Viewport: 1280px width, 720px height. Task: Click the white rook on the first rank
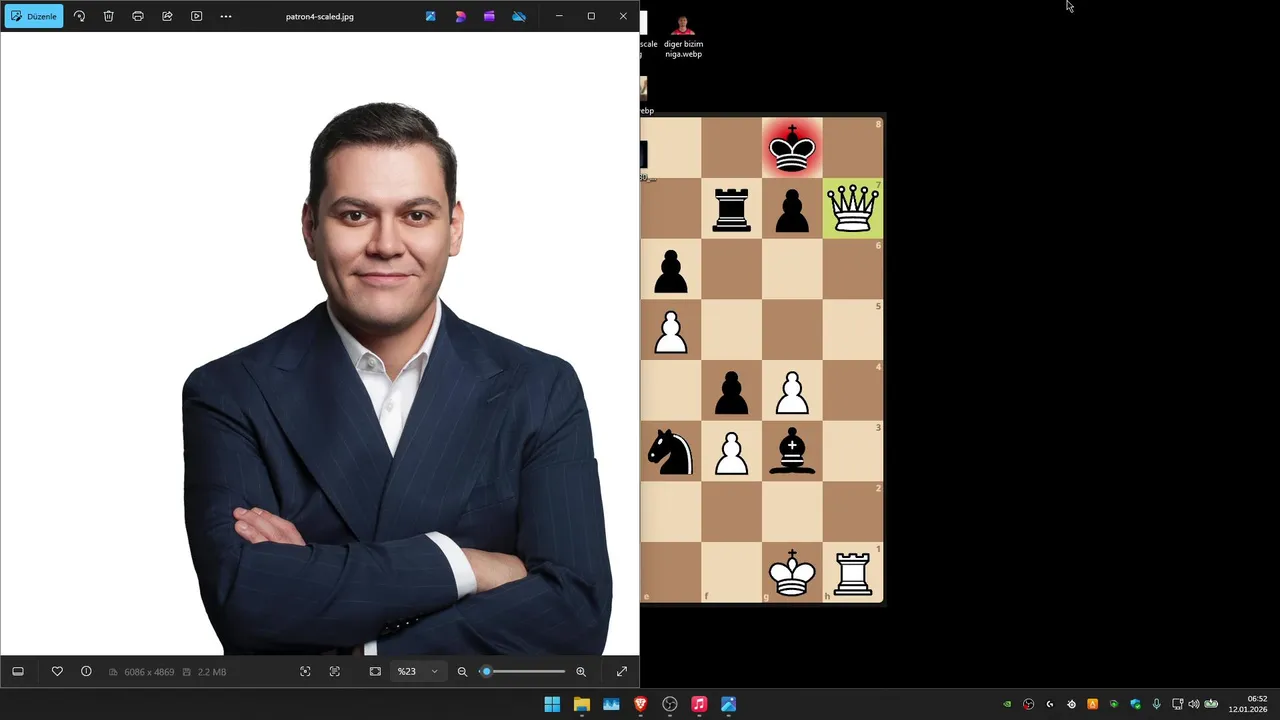coord(853,573)
